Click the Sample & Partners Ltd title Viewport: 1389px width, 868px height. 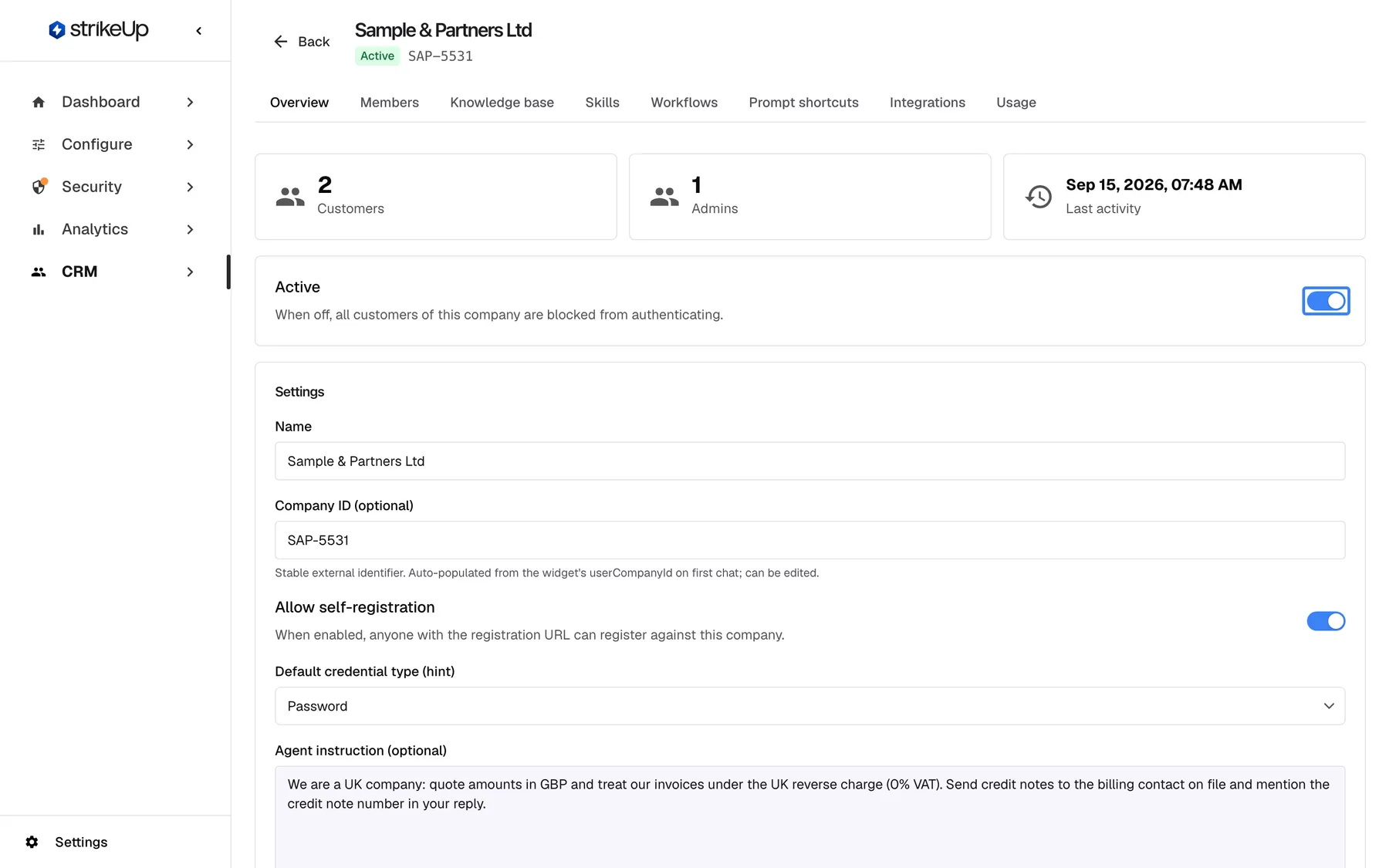click(443, 30)
